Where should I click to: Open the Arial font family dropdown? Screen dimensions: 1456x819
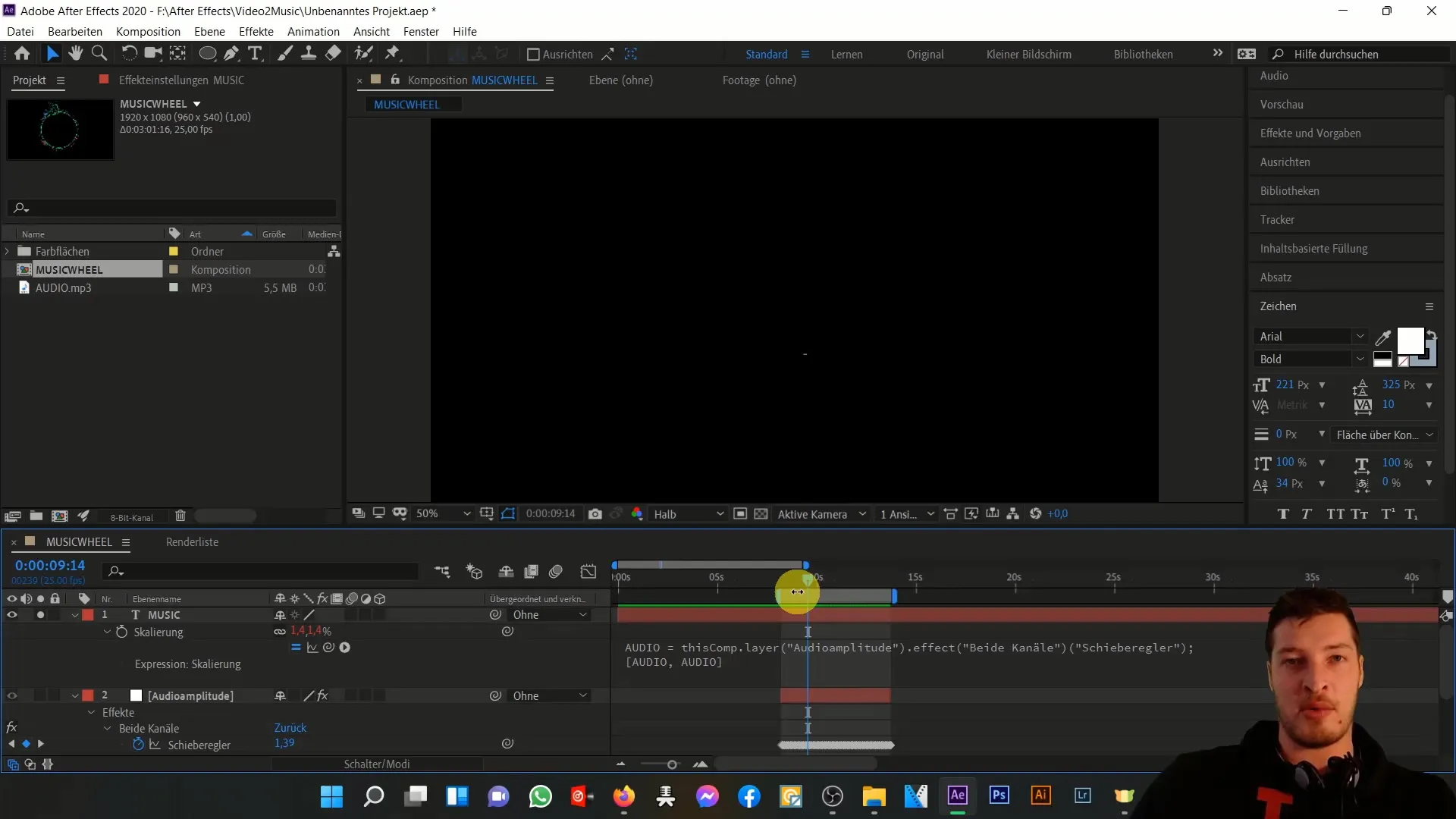(x=1310, y=337)
